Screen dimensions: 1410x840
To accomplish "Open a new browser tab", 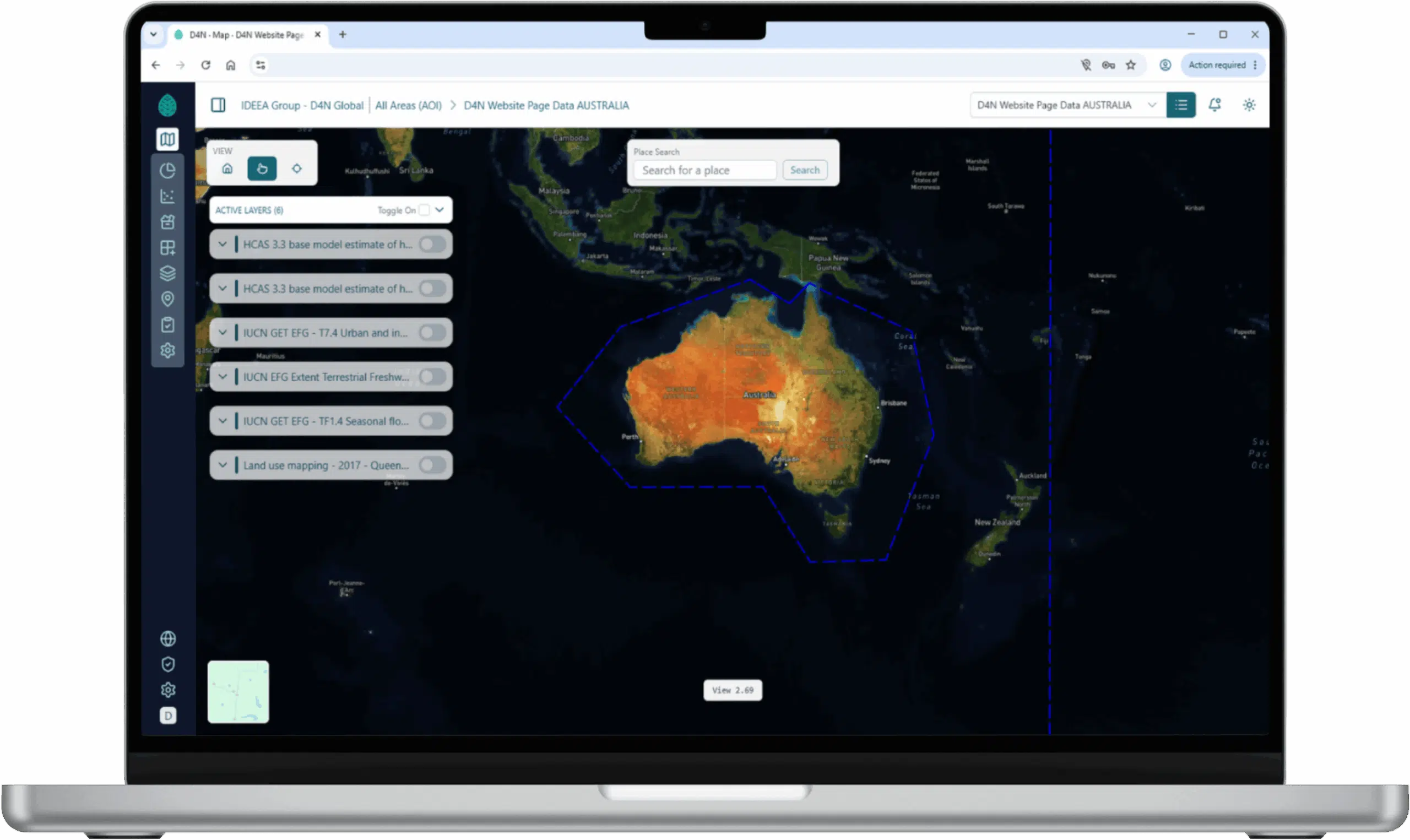I will pos(343,35).
